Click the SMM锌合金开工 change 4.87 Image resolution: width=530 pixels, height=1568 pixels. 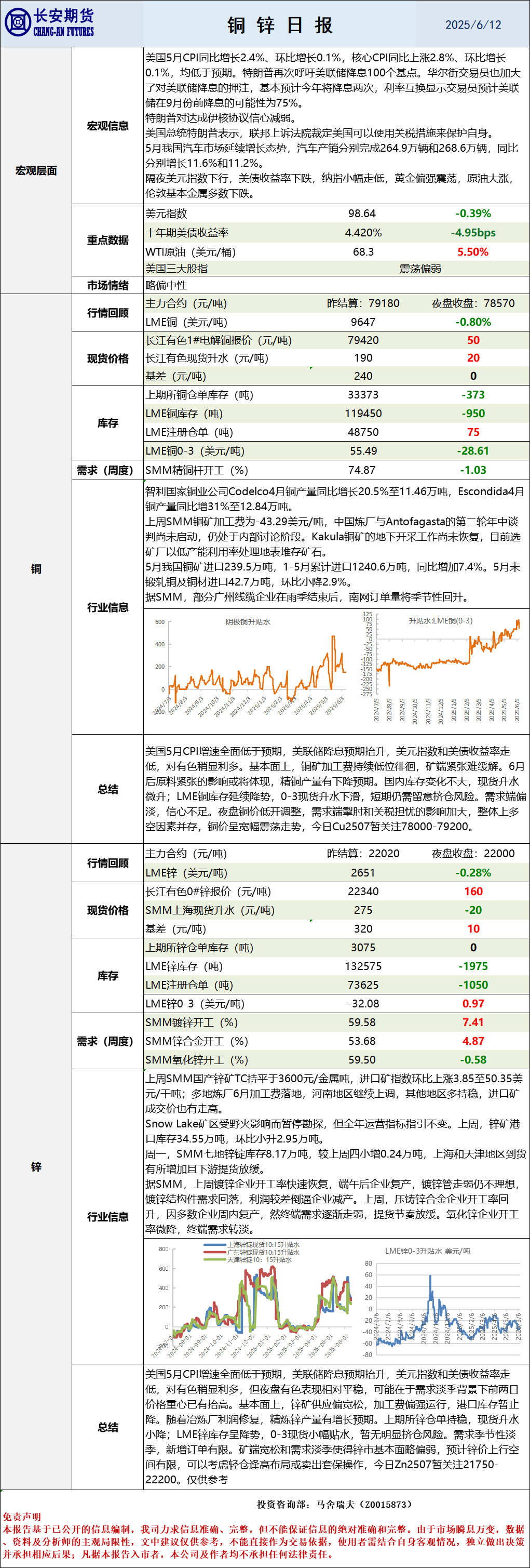[x=473, y=1042]
